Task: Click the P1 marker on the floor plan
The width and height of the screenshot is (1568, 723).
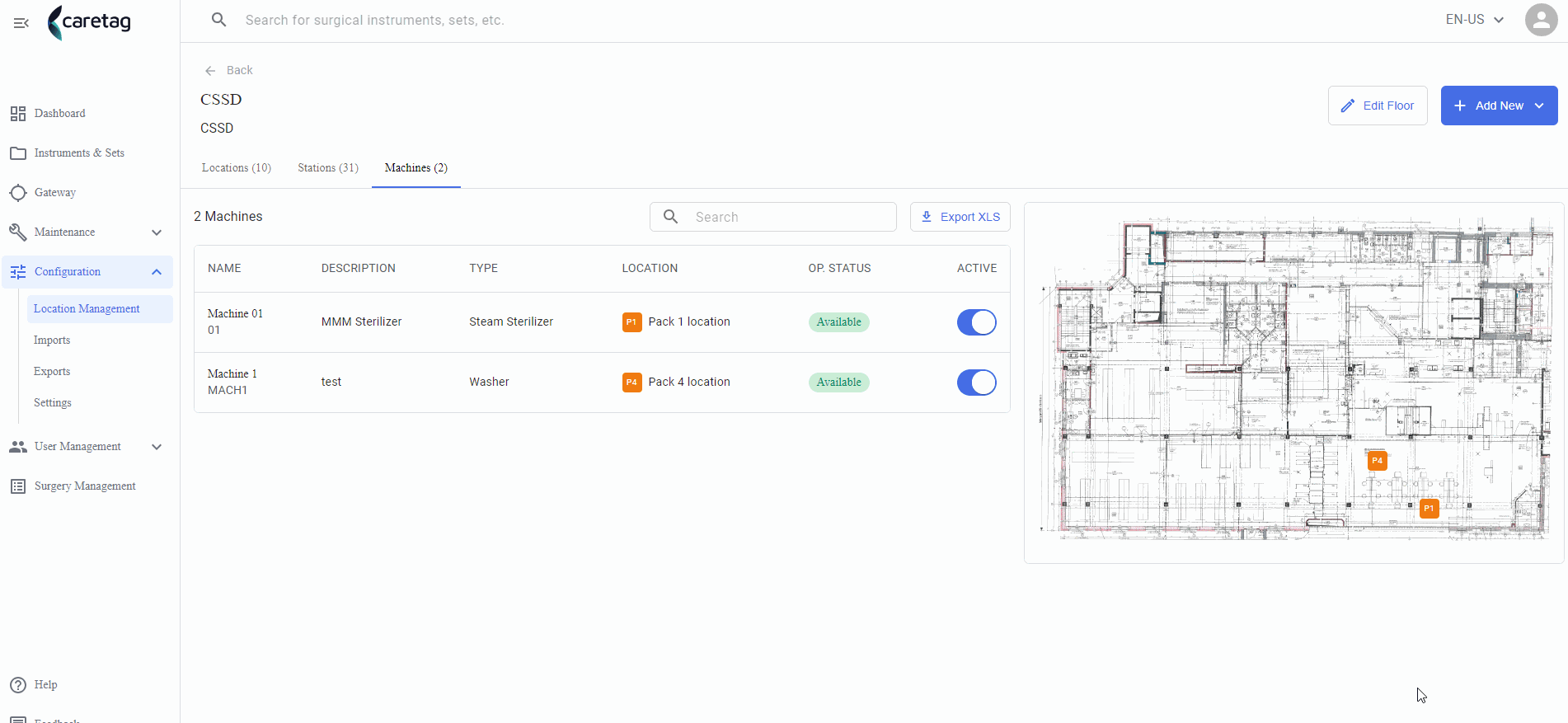Action: pyautogui.click(x=1429, y=509)
